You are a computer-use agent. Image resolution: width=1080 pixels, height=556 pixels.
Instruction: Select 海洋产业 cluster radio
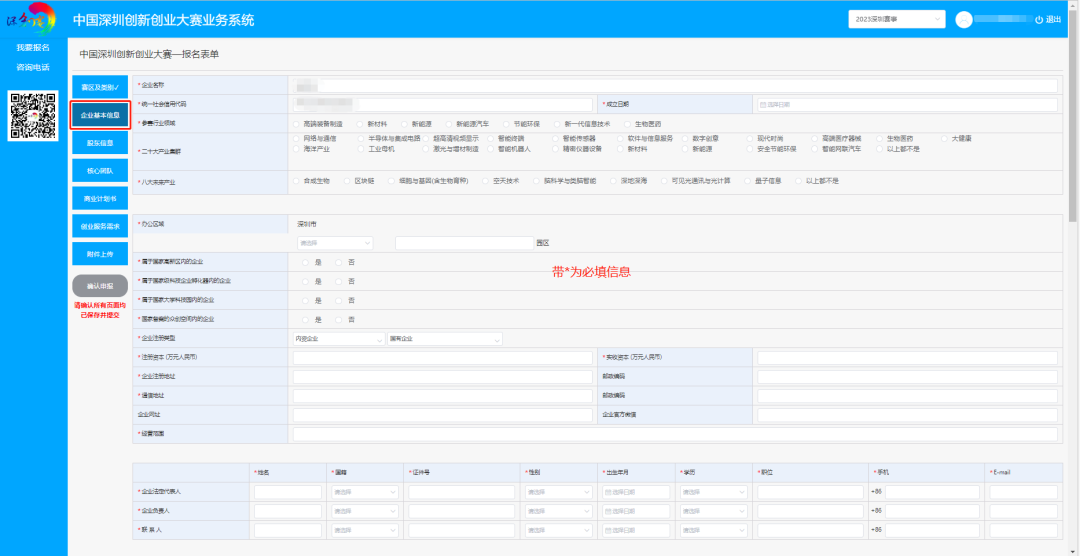click(296, 149)
